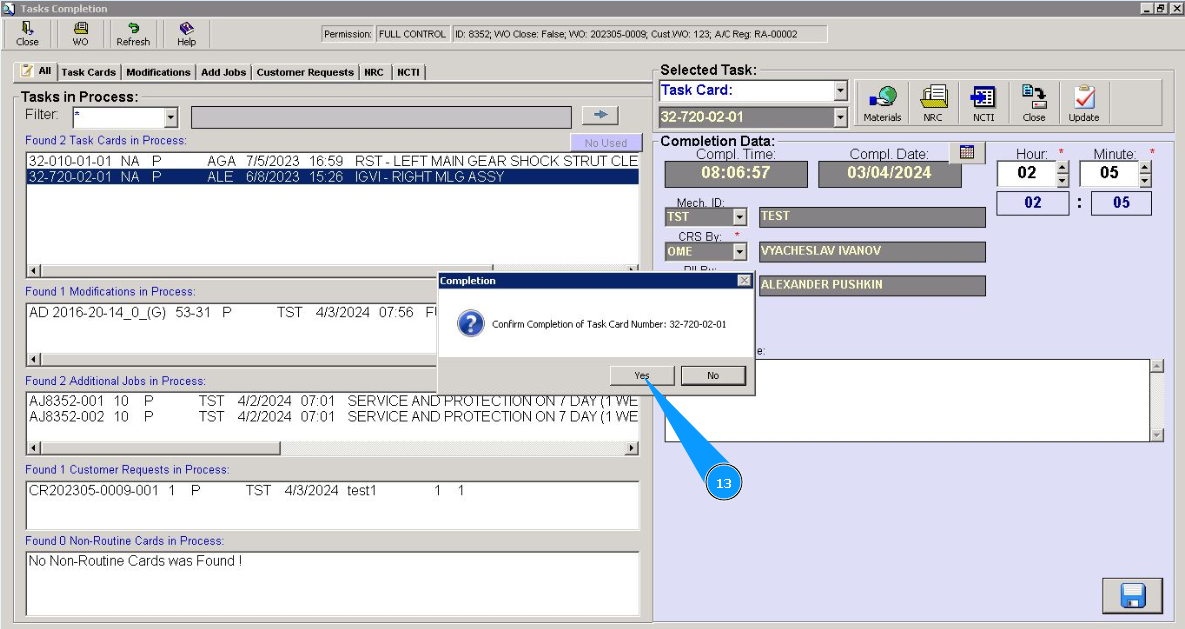Click the Minute input field showing 05

(1109, 173)
